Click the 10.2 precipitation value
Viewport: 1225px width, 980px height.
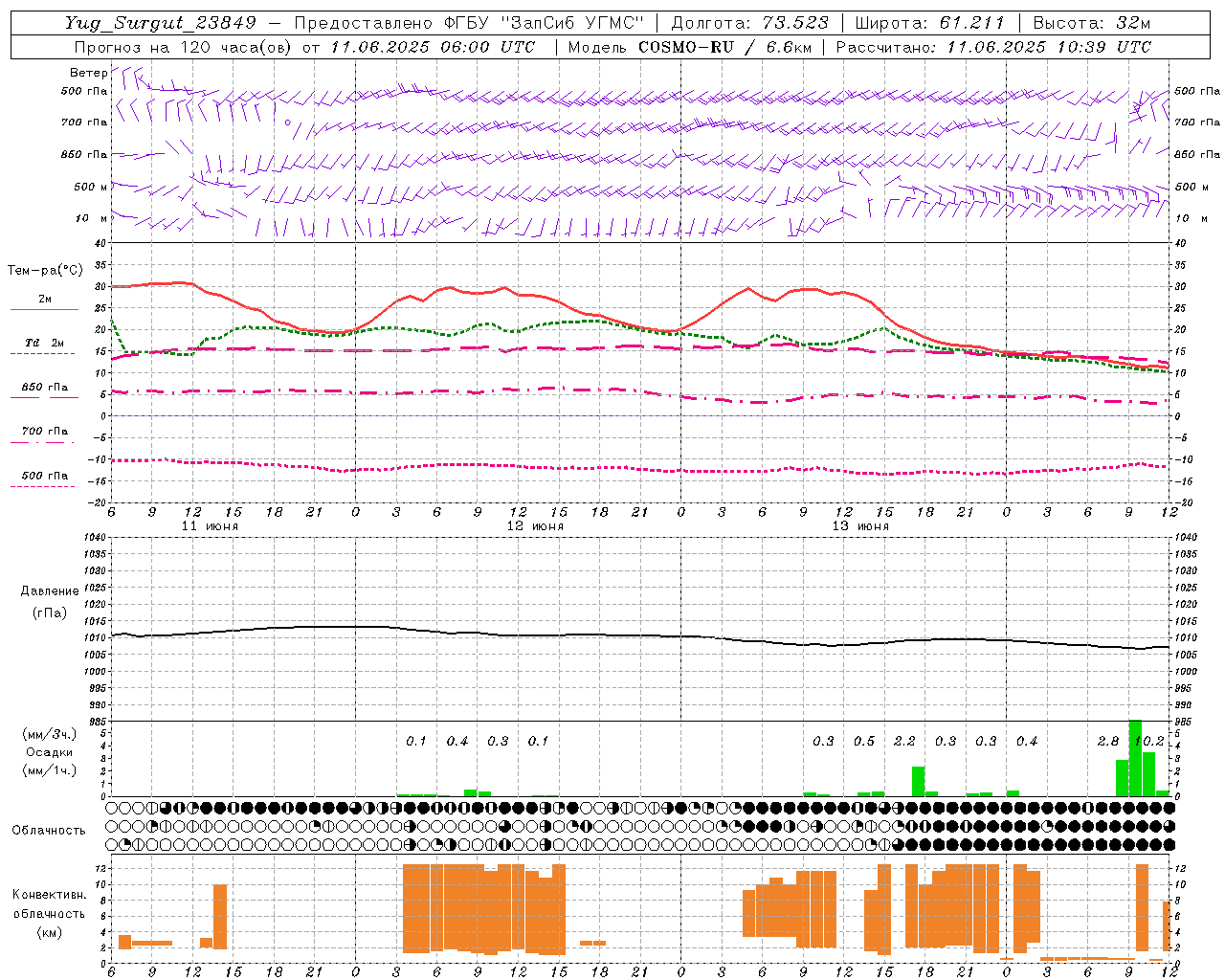pos(1148,742)
